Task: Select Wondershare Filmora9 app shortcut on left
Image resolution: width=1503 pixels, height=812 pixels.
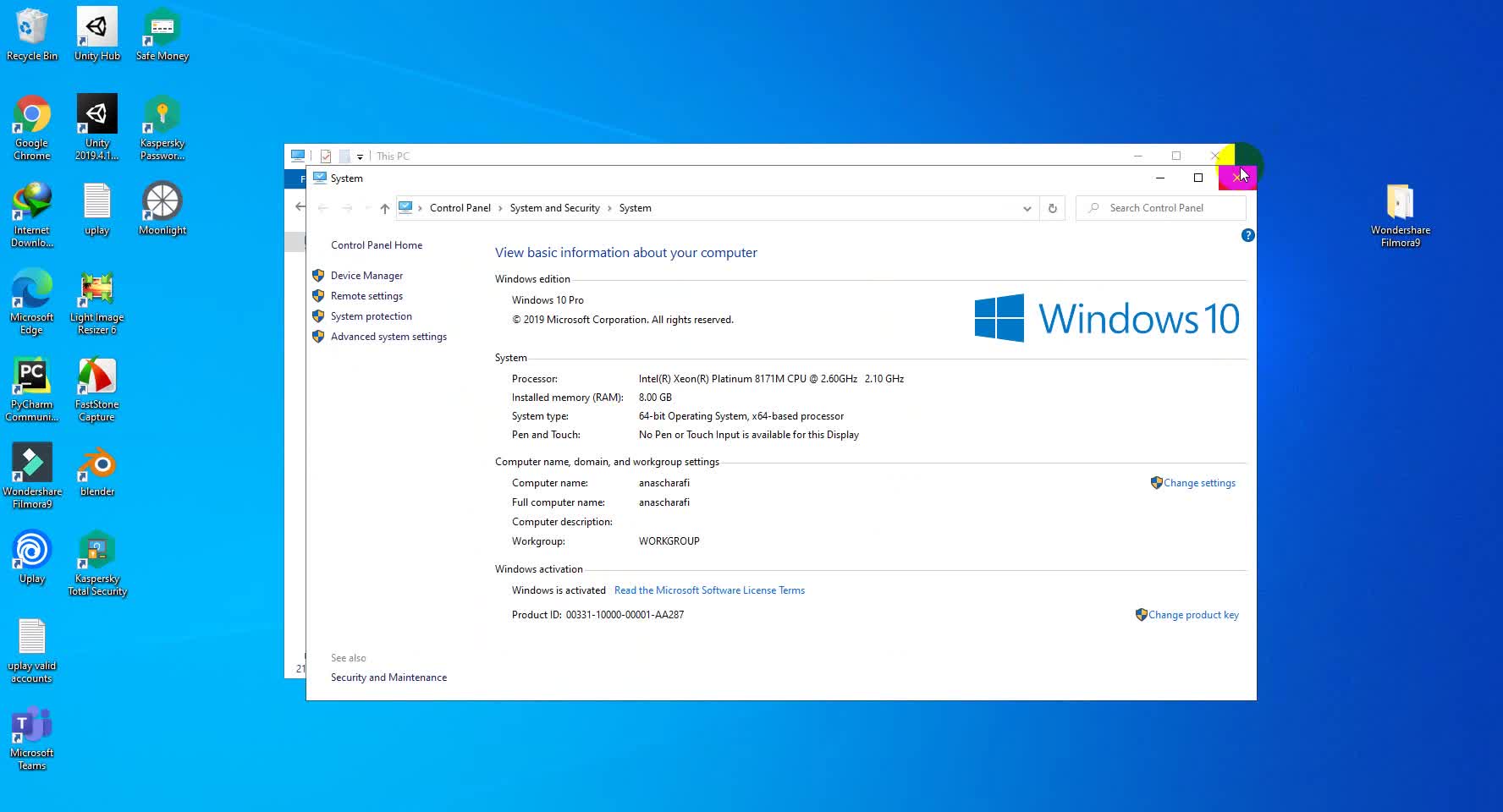Action: coord(32,476)
